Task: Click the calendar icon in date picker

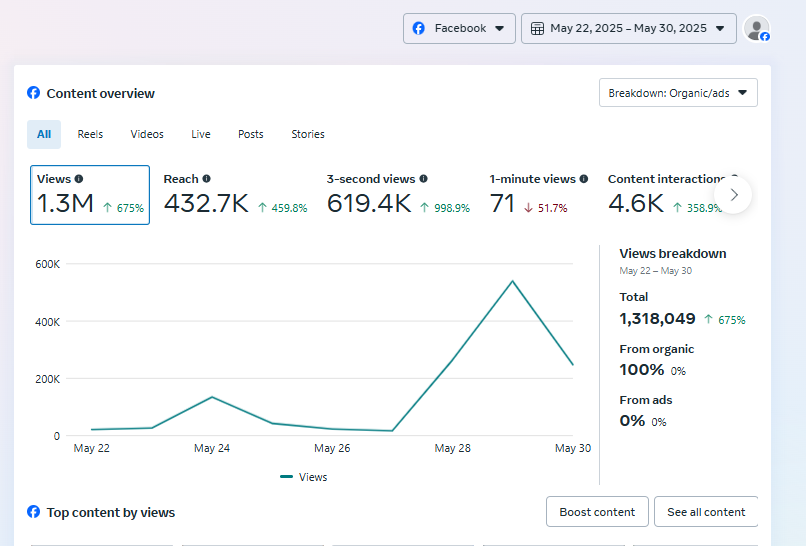Action: click(x=537, y=29)
